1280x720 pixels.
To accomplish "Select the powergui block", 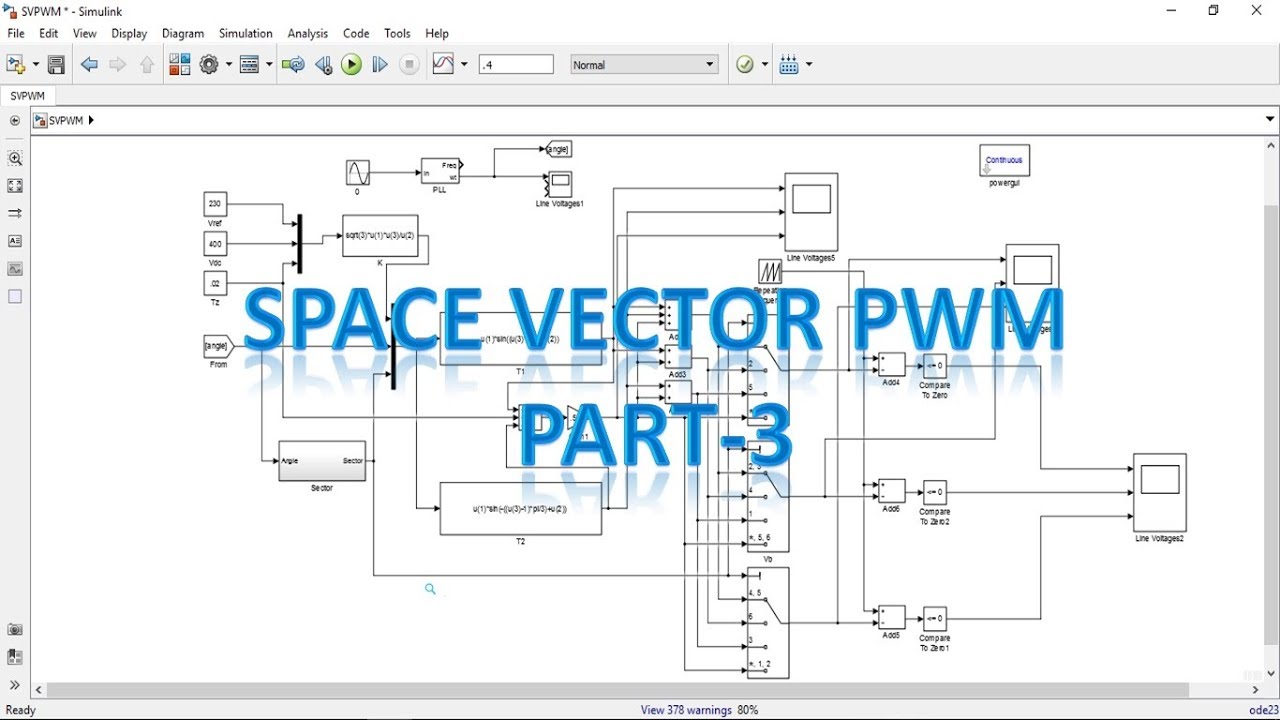I will pyautogui.click(x=1005, y=161).
